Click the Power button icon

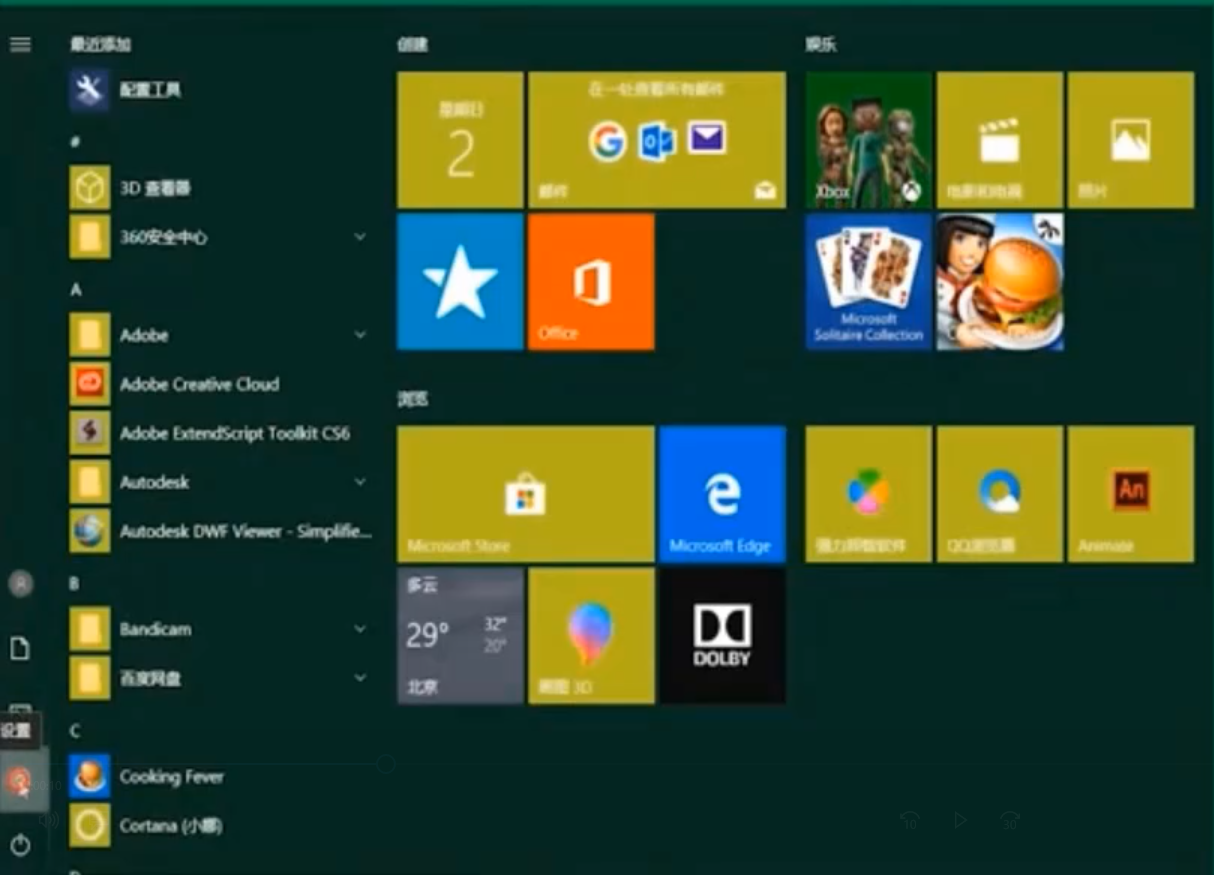coord(21,845)
